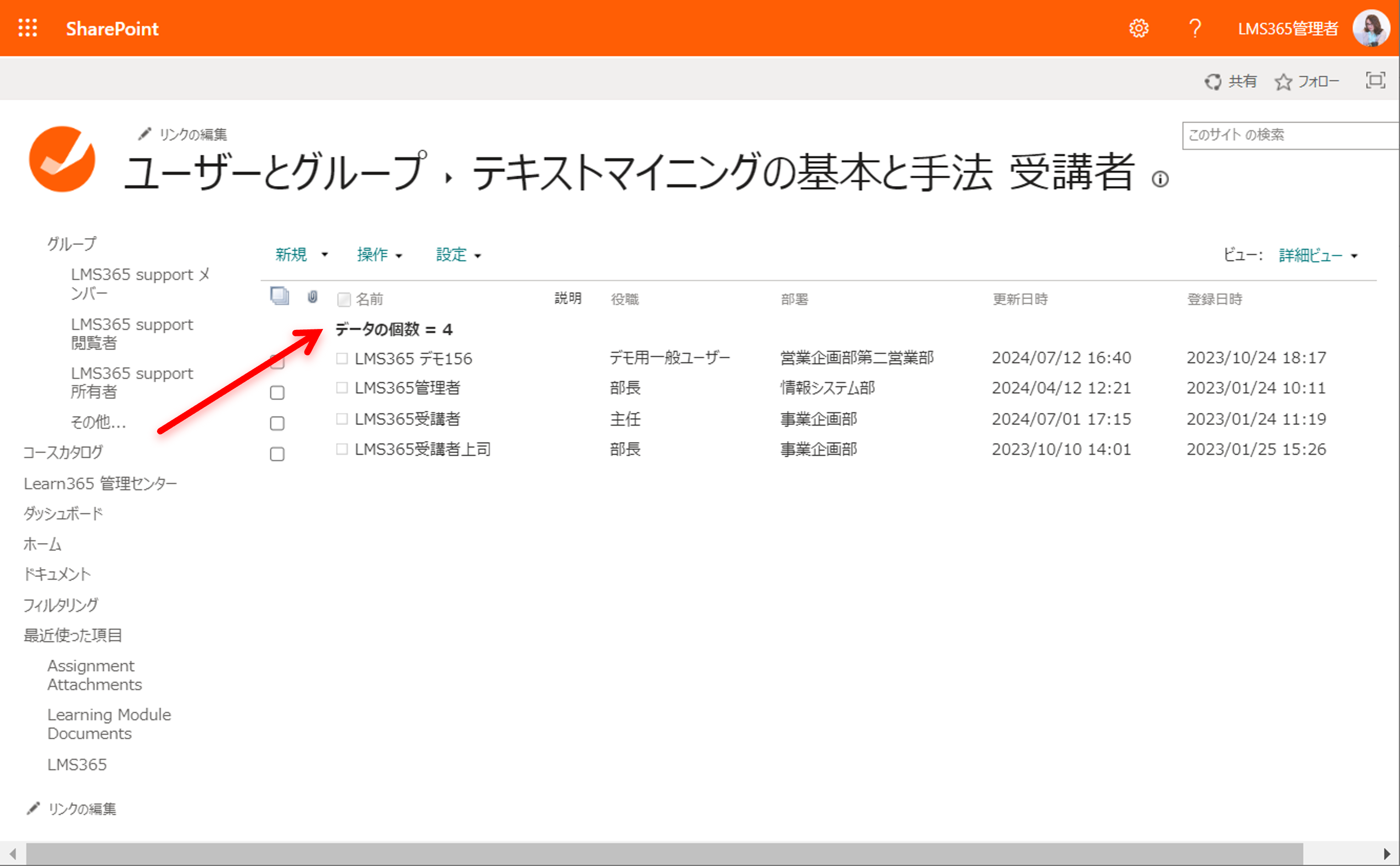1400x866 pixels.
Task: Sort by 登録日時 column header
Action: (x=1214, y=299)
